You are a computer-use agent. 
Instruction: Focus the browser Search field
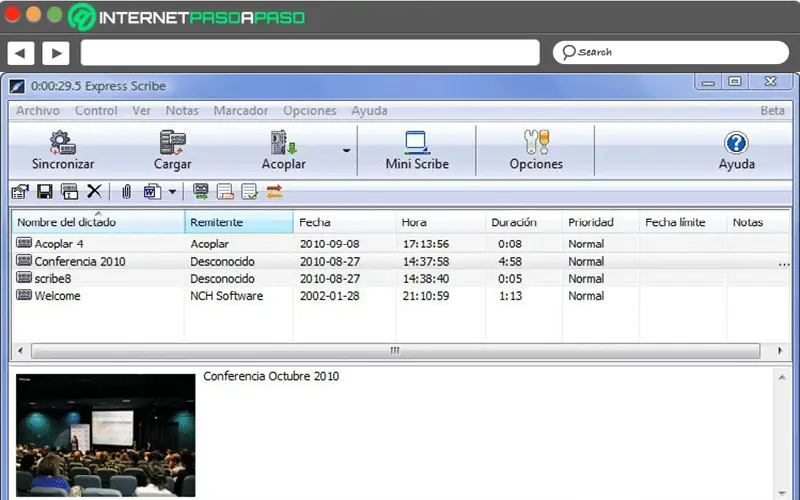pos(671,53)
